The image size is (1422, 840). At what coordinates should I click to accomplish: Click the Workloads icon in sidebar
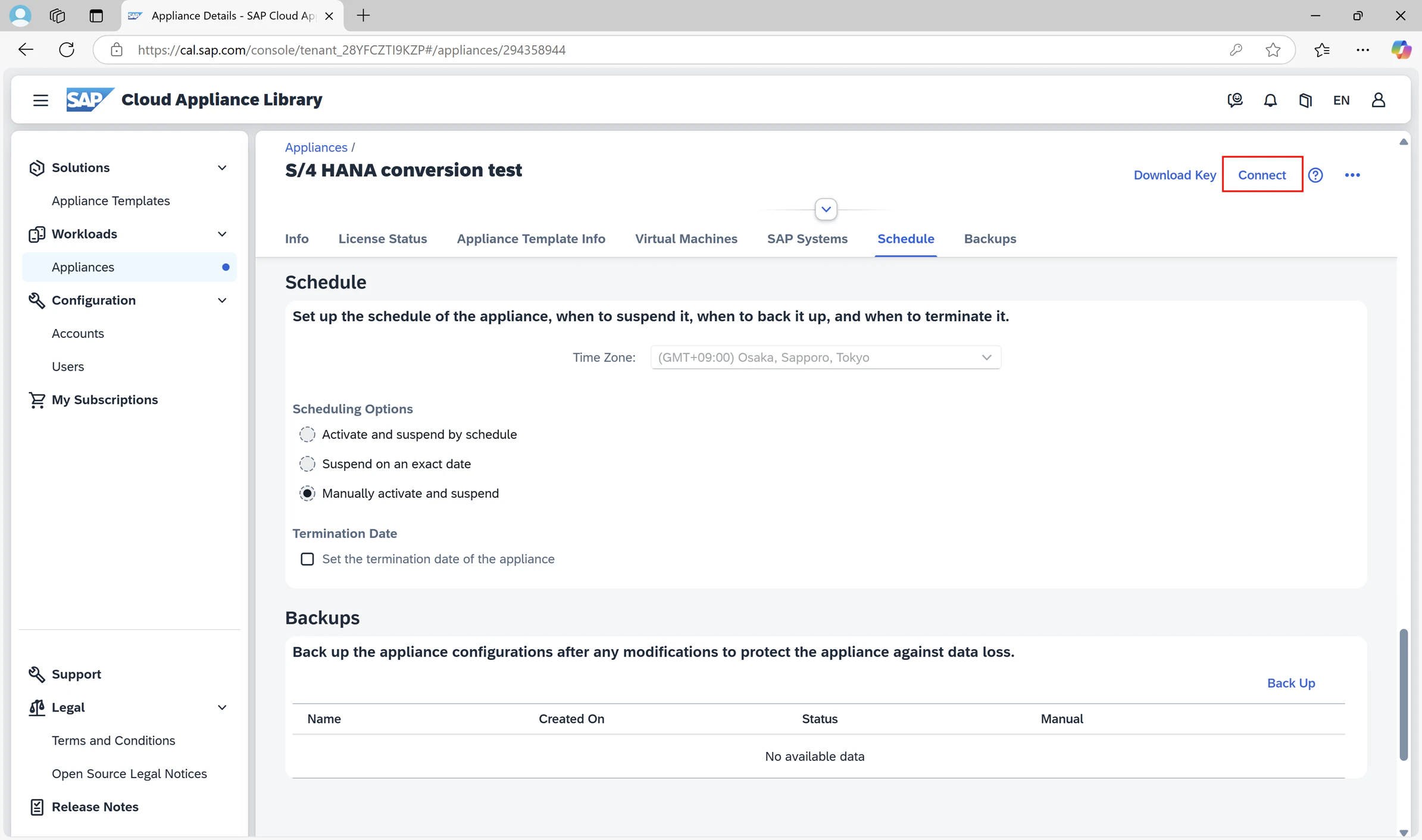[37, 234]
